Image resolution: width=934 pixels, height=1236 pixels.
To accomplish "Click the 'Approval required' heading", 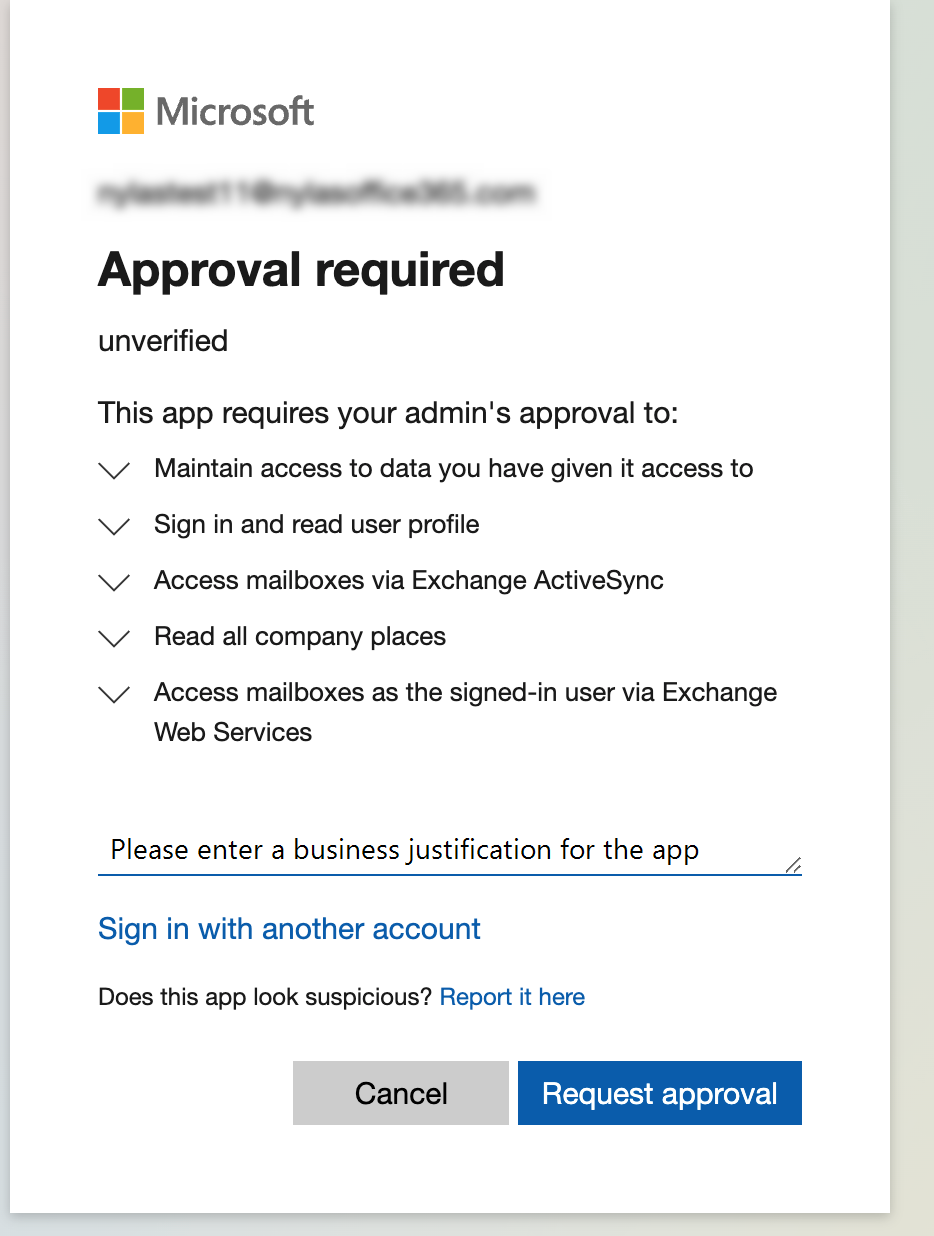I will pyautogui.click(x=301, y=269).
